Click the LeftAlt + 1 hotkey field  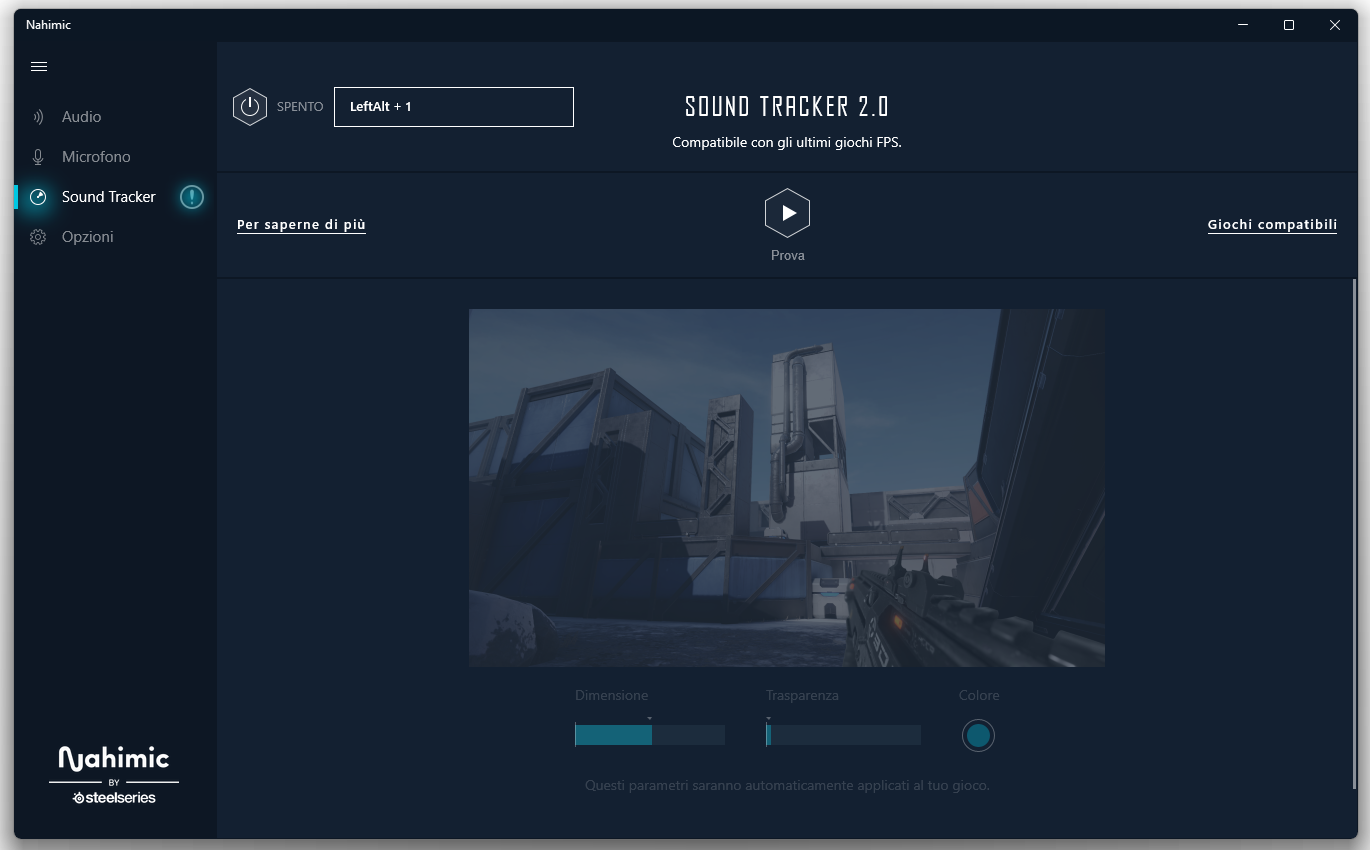click(x=454, y=107)
